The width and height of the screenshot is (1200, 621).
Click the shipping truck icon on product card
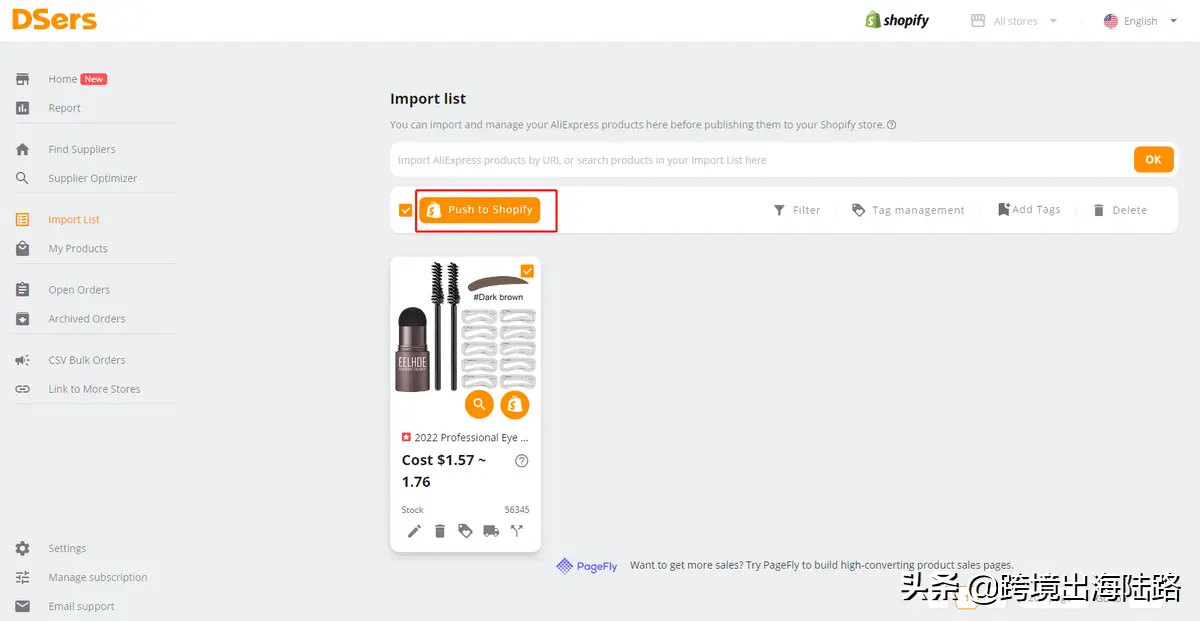[x=491, y=531]
